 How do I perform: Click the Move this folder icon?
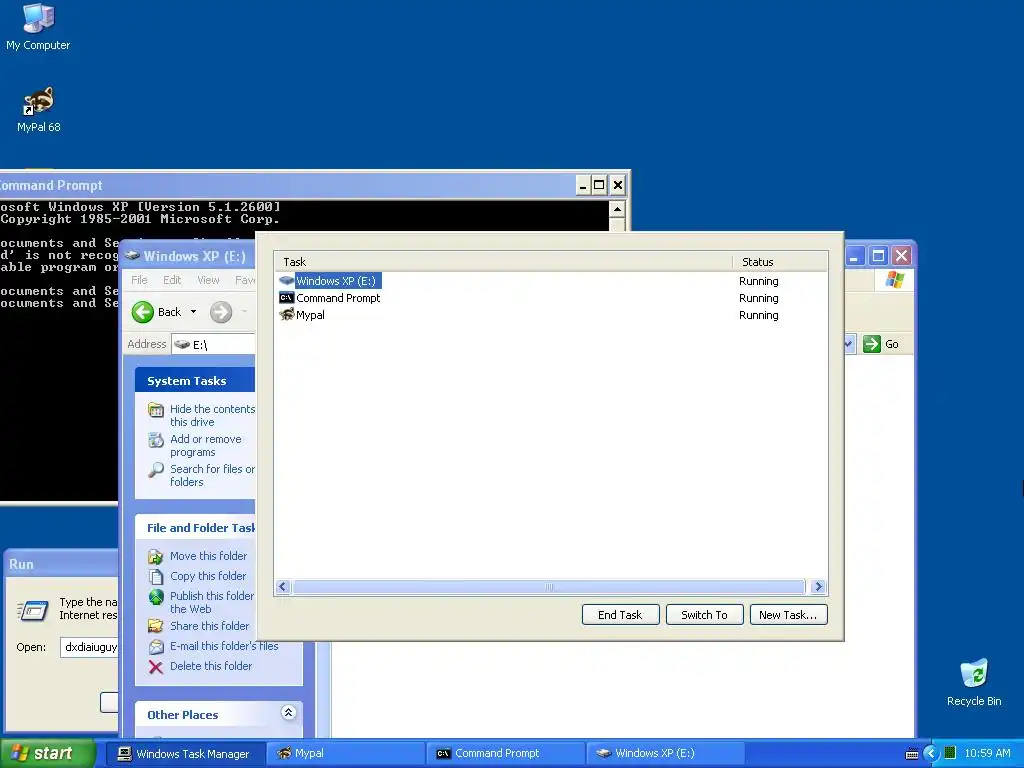click(155, 556)
